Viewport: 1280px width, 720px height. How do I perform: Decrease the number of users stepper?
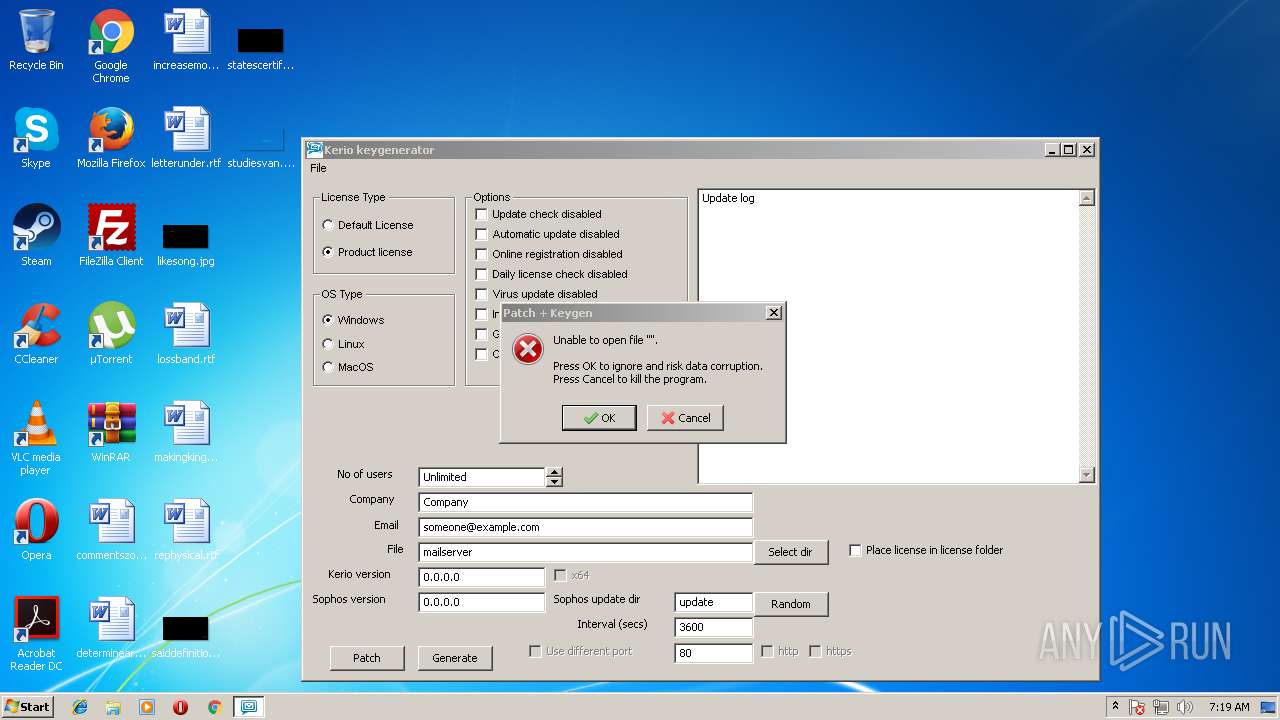554,482
